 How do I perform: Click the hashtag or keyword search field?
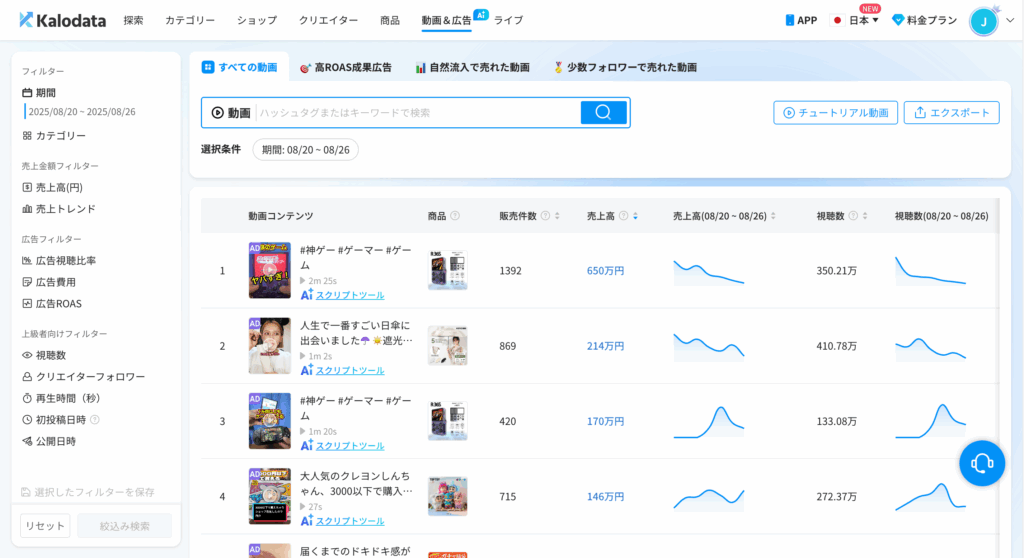point(418,112)
